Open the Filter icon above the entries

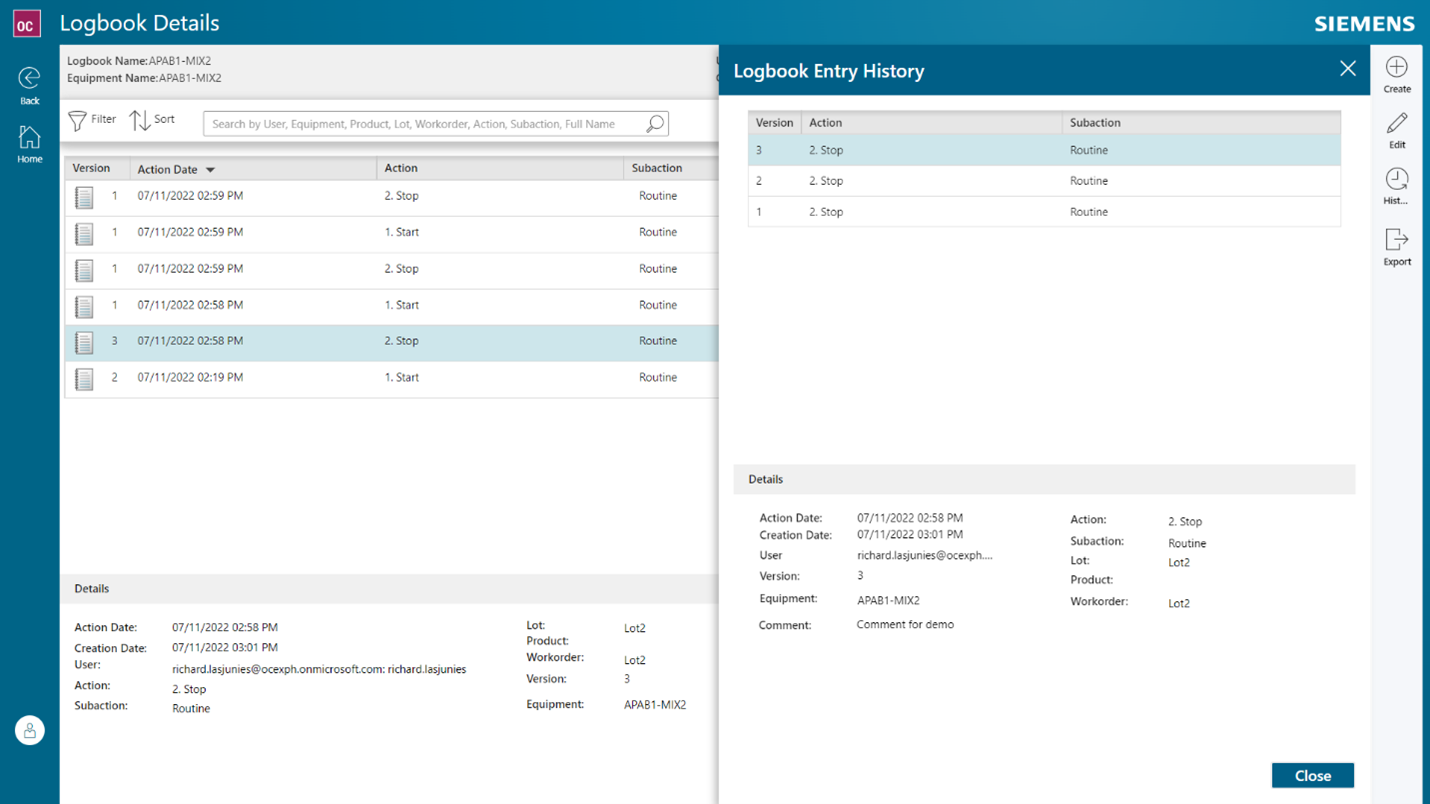pyautogui.click(x=77, y=119)
